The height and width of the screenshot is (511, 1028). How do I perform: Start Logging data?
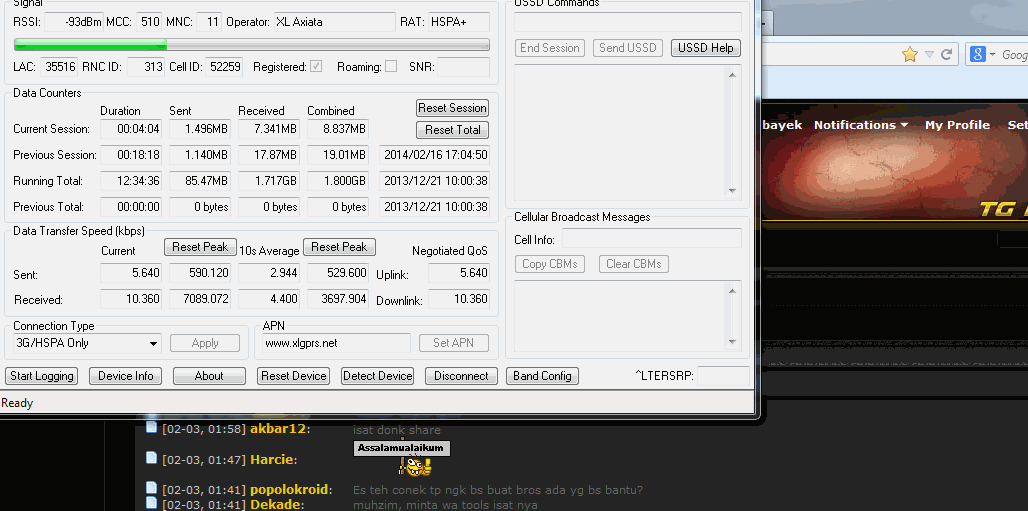(x=41, y=376)
